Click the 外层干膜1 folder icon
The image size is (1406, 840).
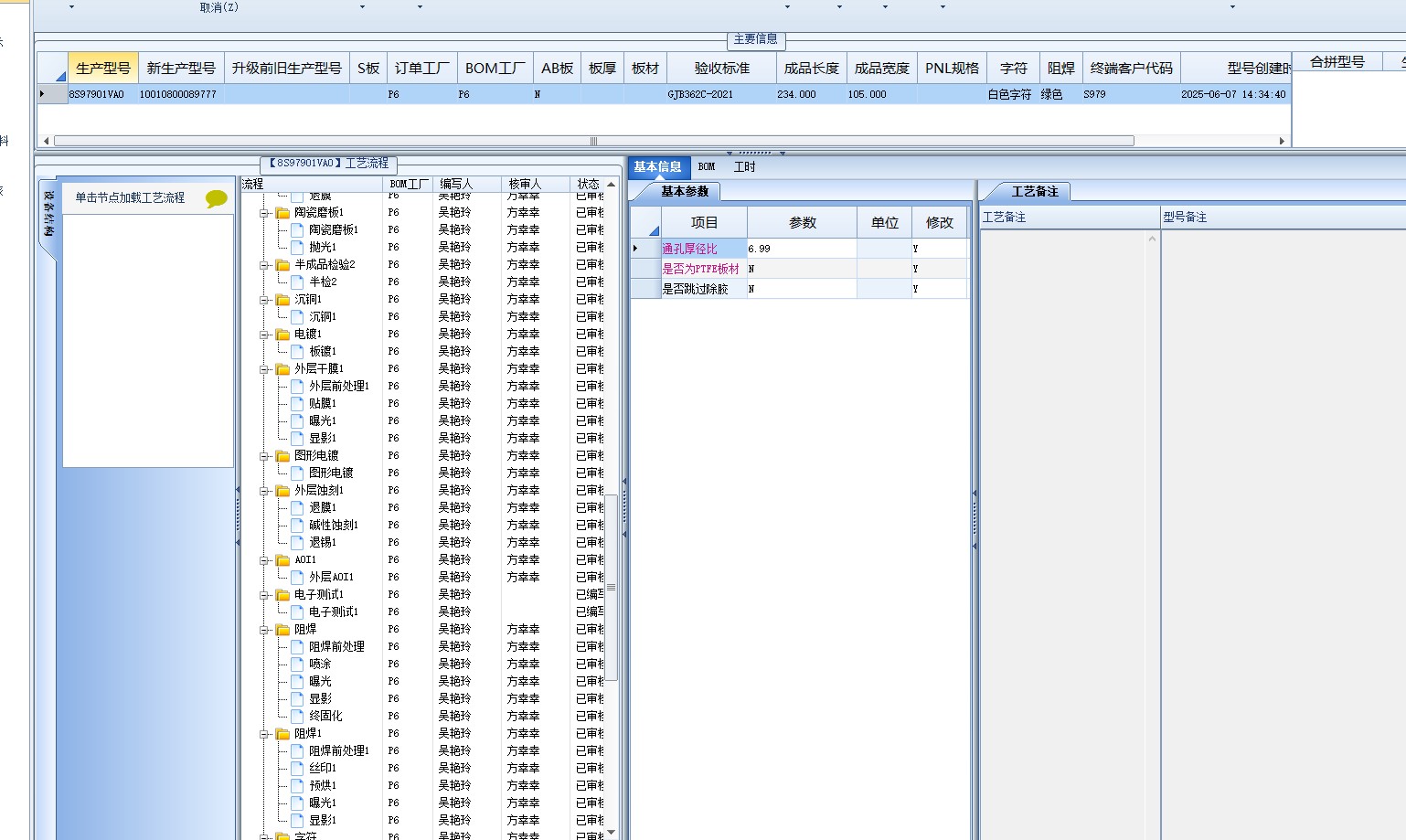(x=283, y=369)
